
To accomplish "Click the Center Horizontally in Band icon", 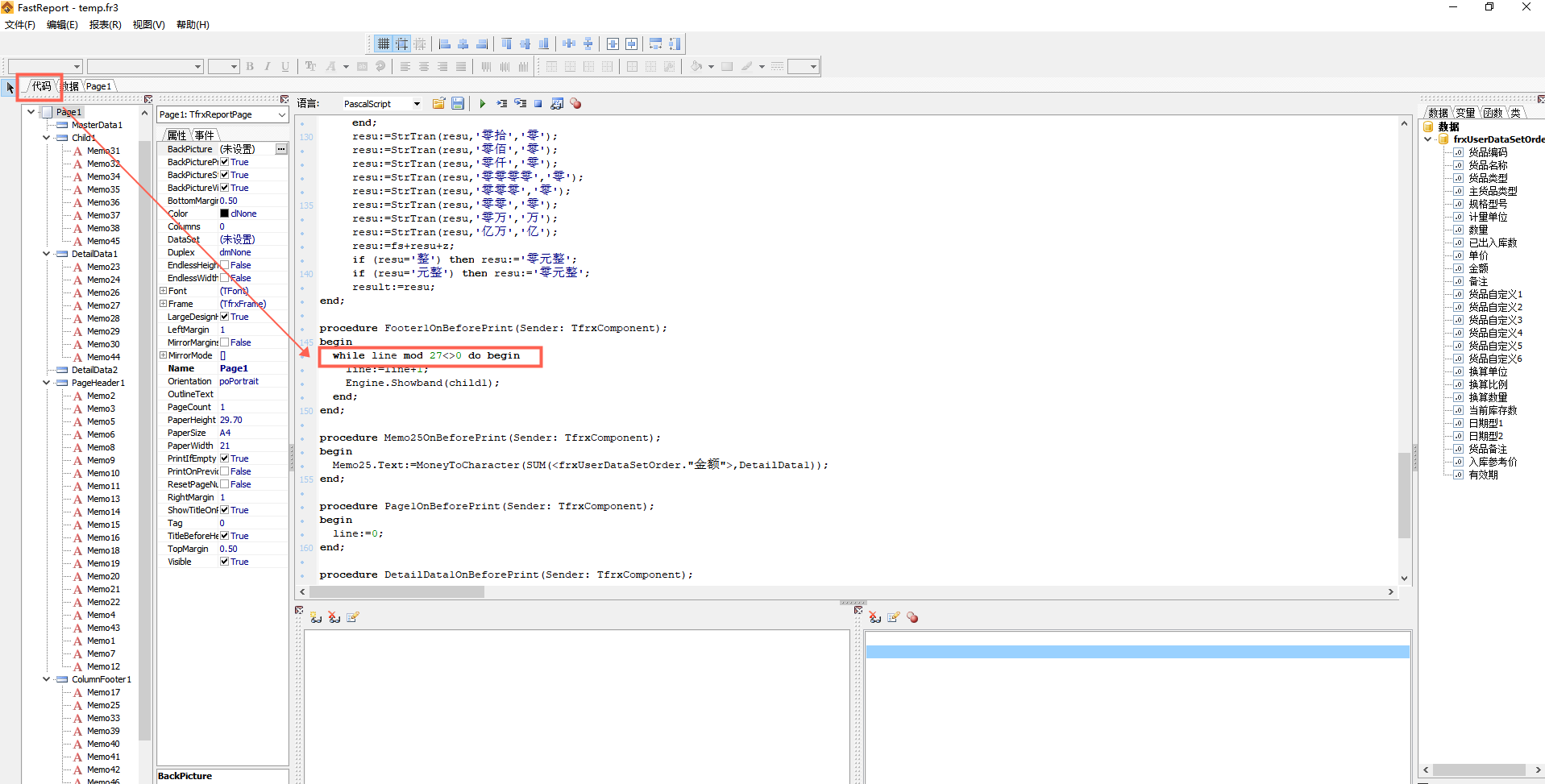I will (613, 44).
